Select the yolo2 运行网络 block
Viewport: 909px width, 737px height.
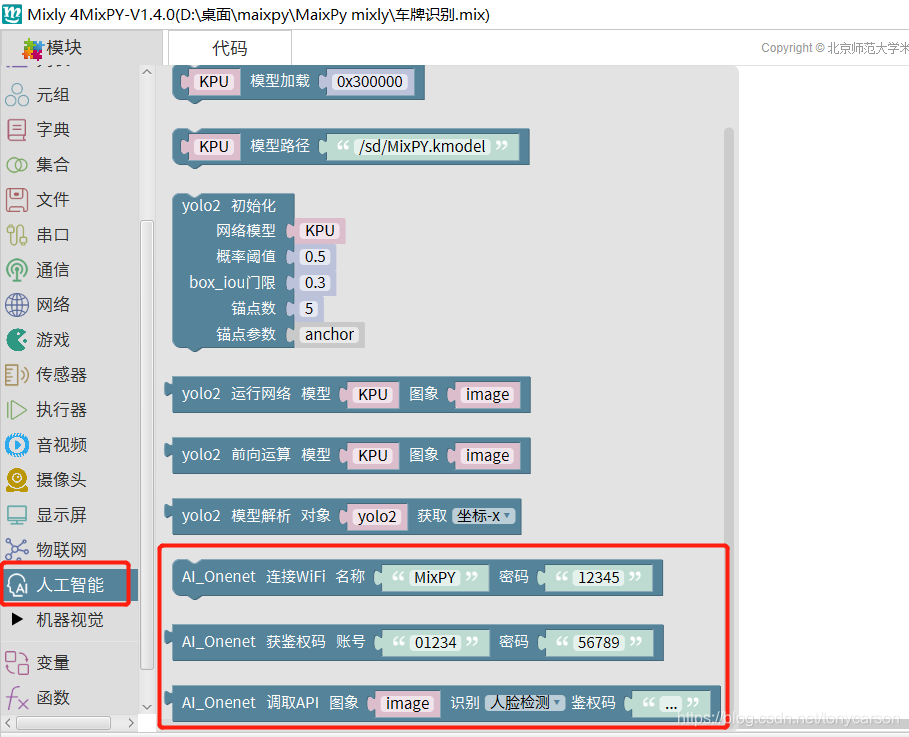[348, 394]
